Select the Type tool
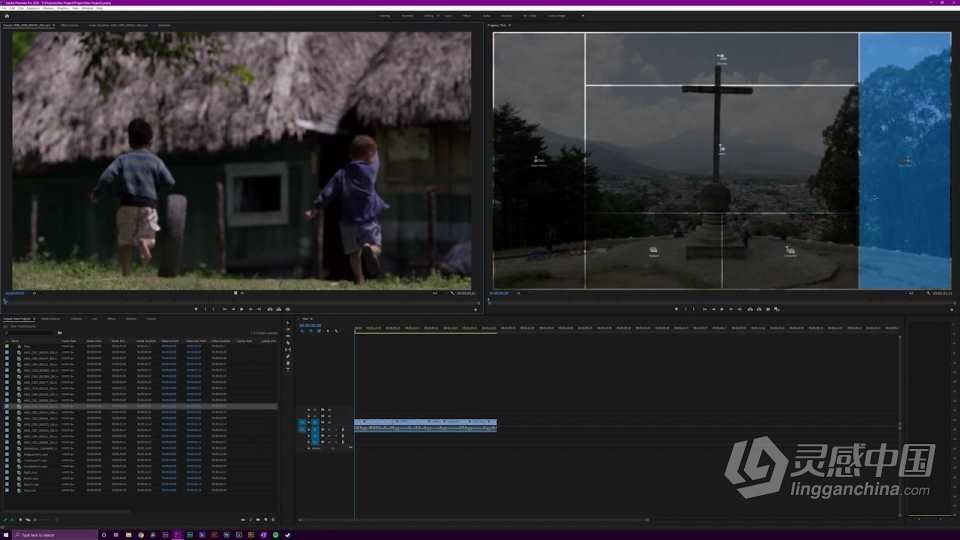 tap(288, 370)
